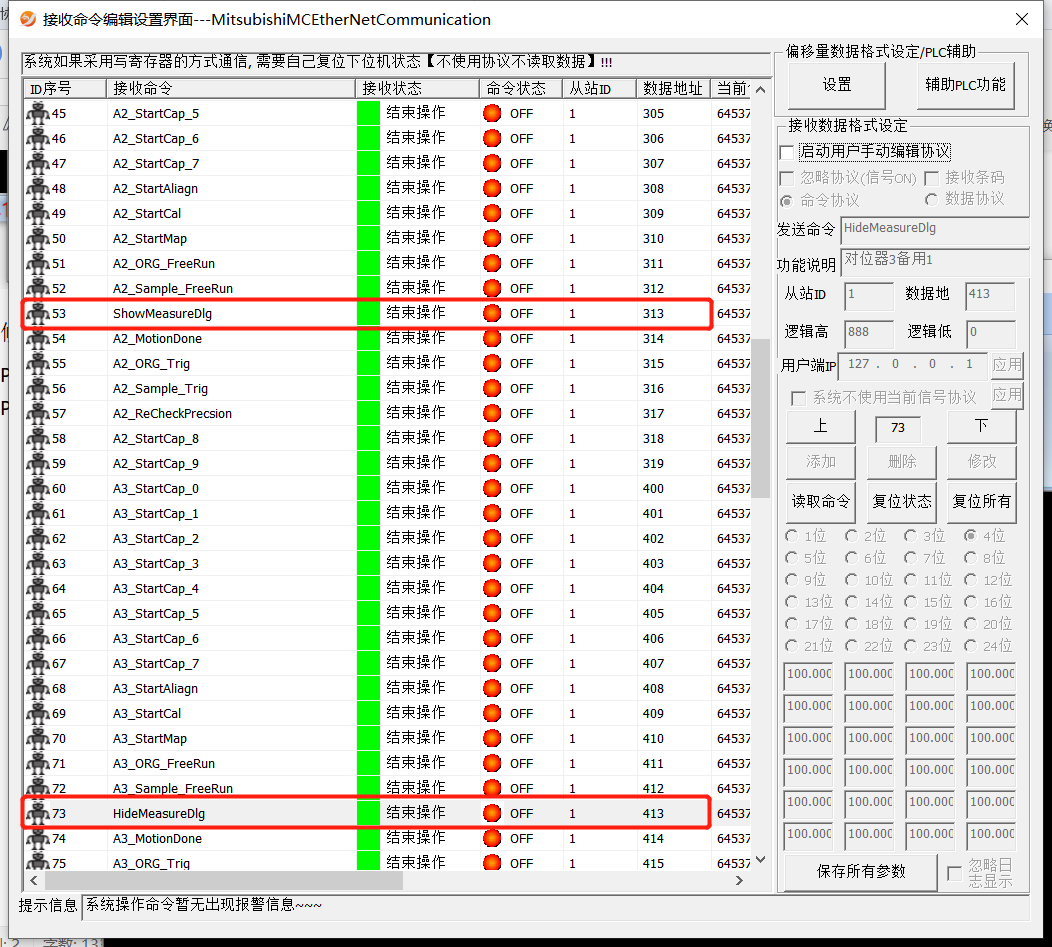Screen dimensions: 1052x947
Task: Click red status indicator for A2_StartCal row
Action: point(491,213)
